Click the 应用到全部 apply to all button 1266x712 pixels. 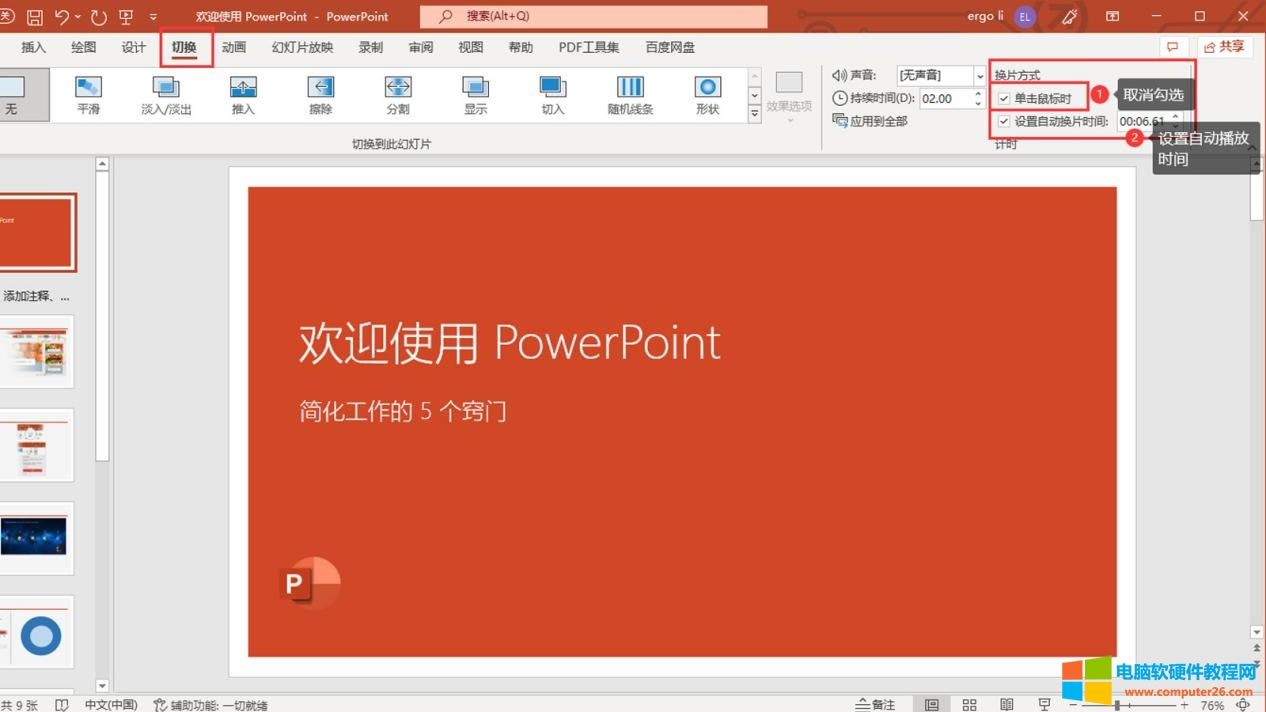pos(870,121)
